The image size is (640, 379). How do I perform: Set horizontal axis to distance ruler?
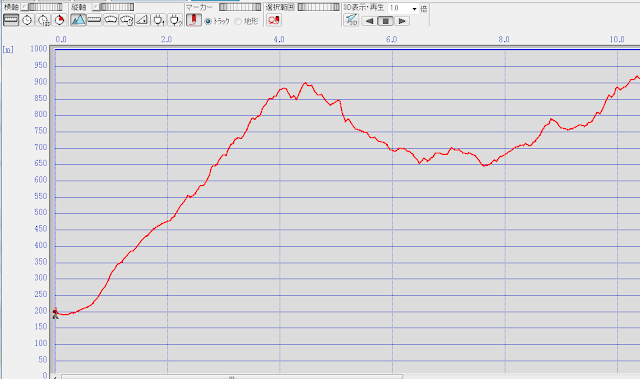pos(11,20)
